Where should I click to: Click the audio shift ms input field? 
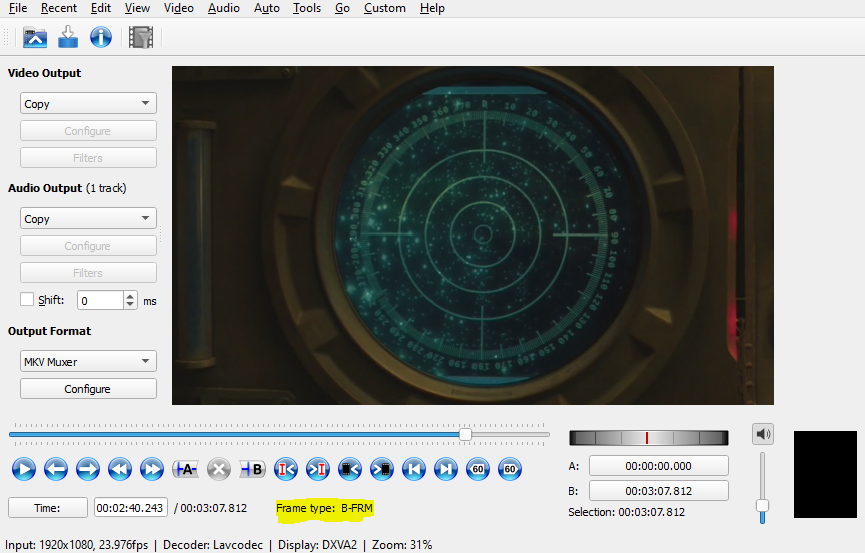(x=100, y=300)
